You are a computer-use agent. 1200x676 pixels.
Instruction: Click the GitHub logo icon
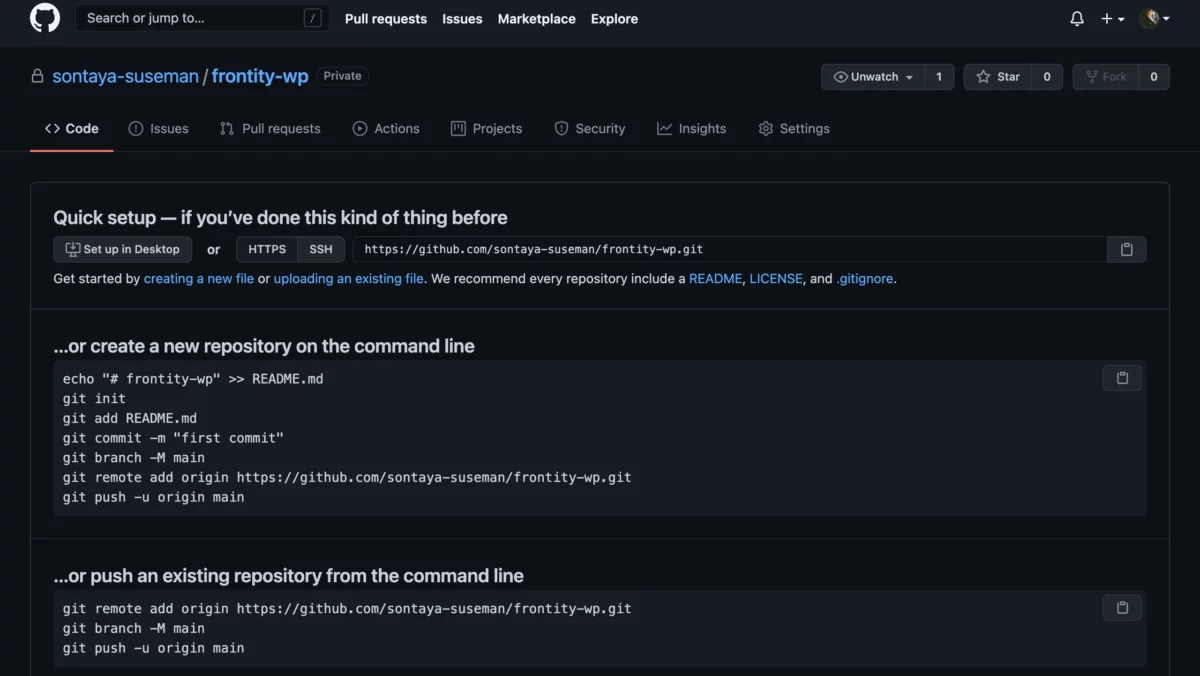point(45,18)
